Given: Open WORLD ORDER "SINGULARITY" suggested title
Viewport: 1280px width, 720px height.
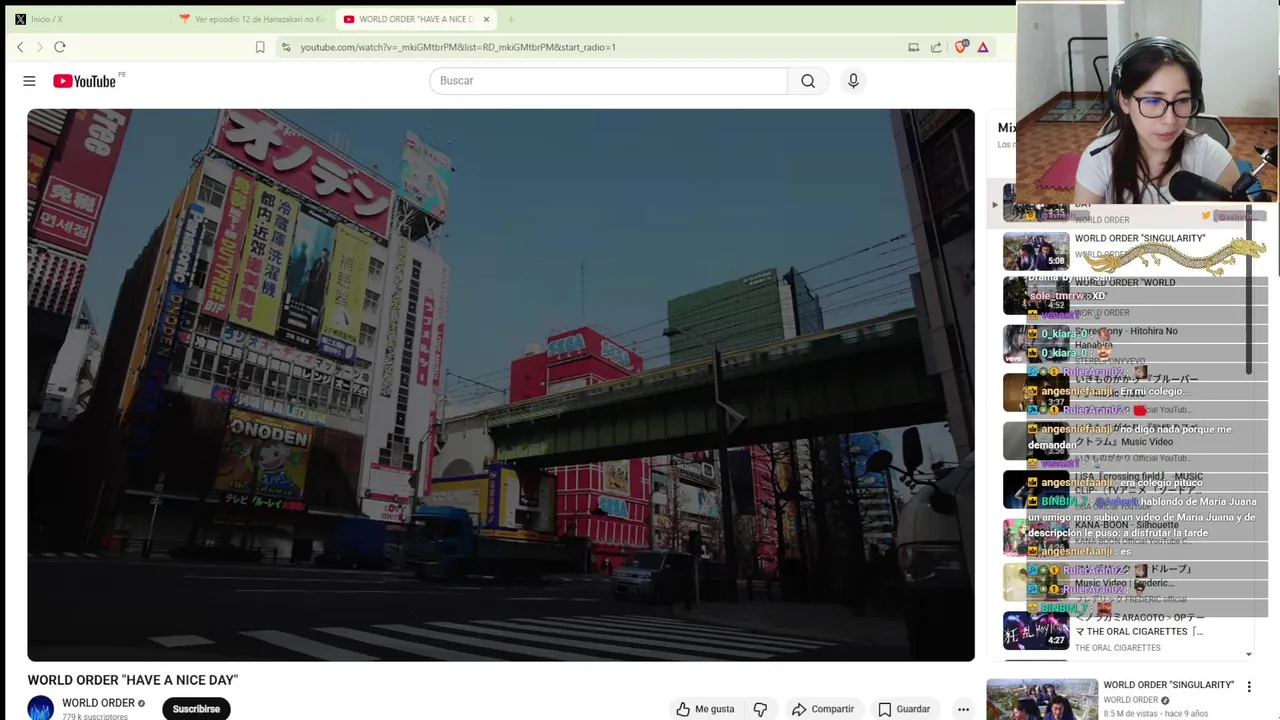Looking at the screenshot, I should tap(1168, 685).
